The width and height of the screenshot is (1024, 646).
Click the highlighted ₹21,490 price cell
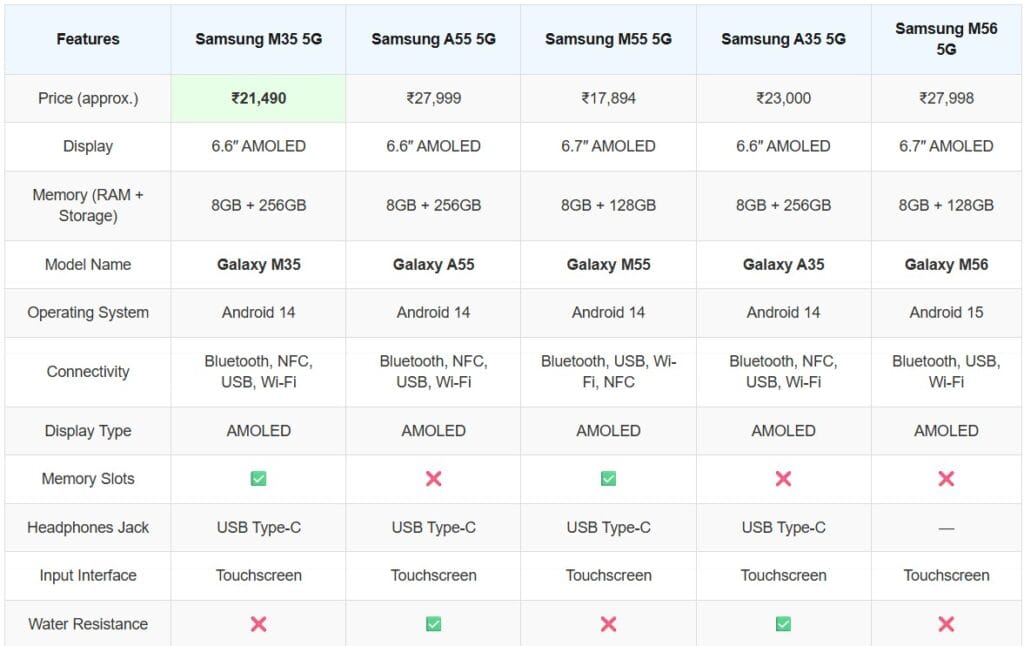point(259,99)
